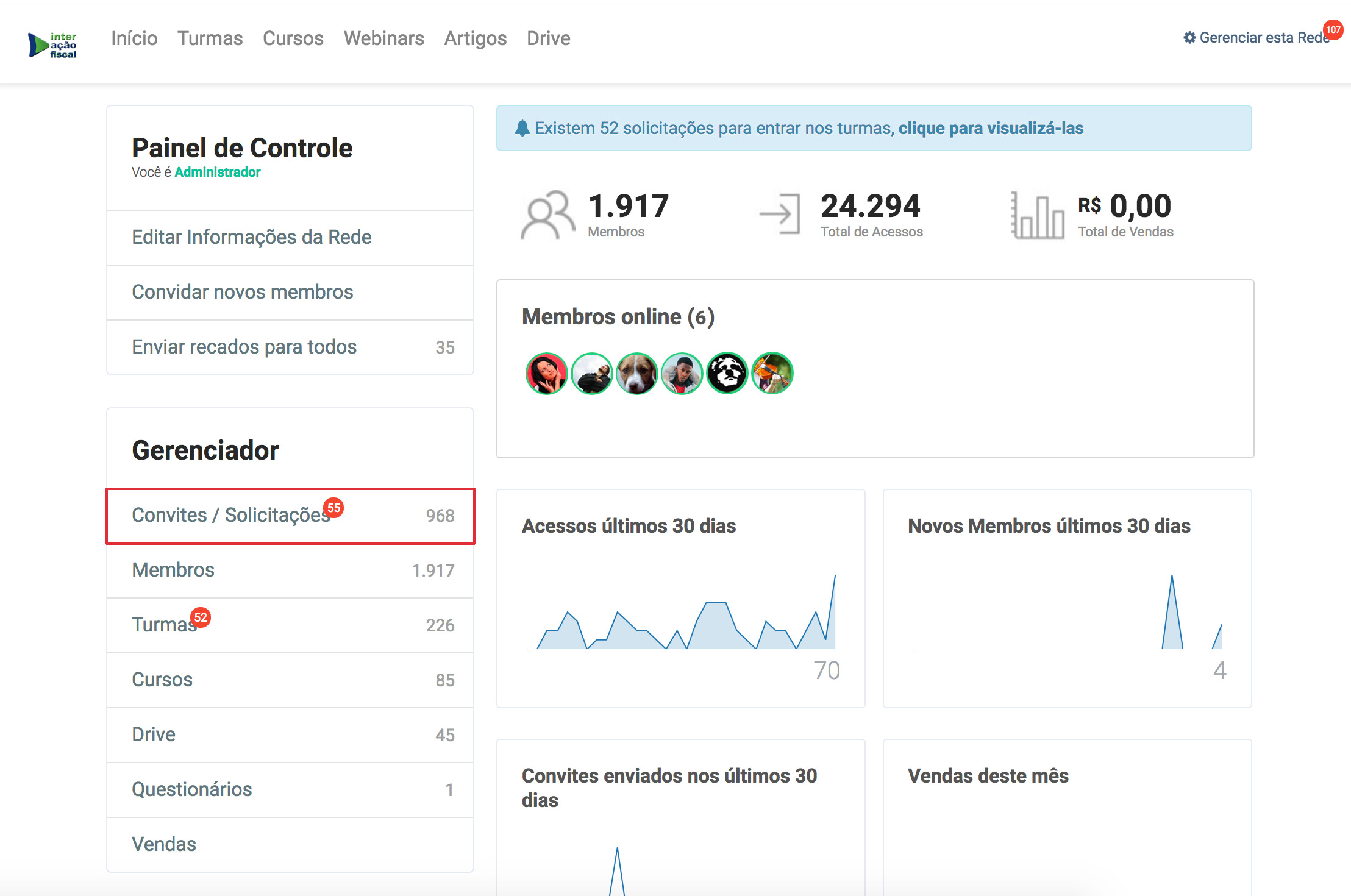Click the Membros people icon

(x=547, y=215)
